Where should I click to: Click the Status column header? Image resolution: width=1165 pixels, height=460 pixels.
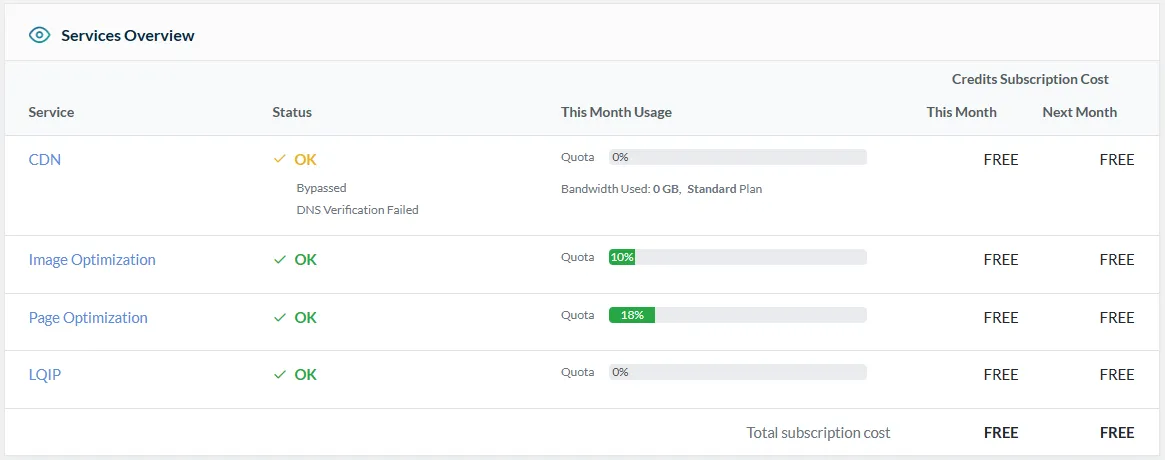click(x=292, y=112)
